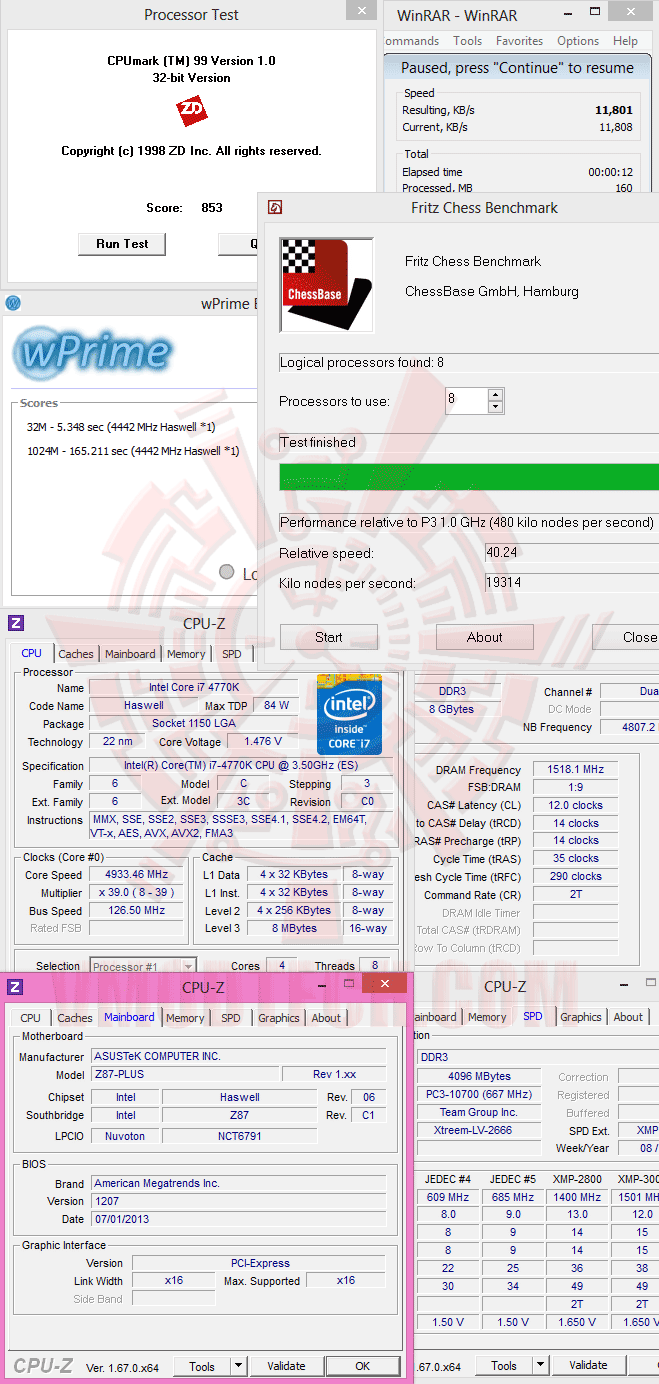Viewport: 659px width, 1384px height.
Task: Click the Processors to use input field
Action: (x=466, y=401)
